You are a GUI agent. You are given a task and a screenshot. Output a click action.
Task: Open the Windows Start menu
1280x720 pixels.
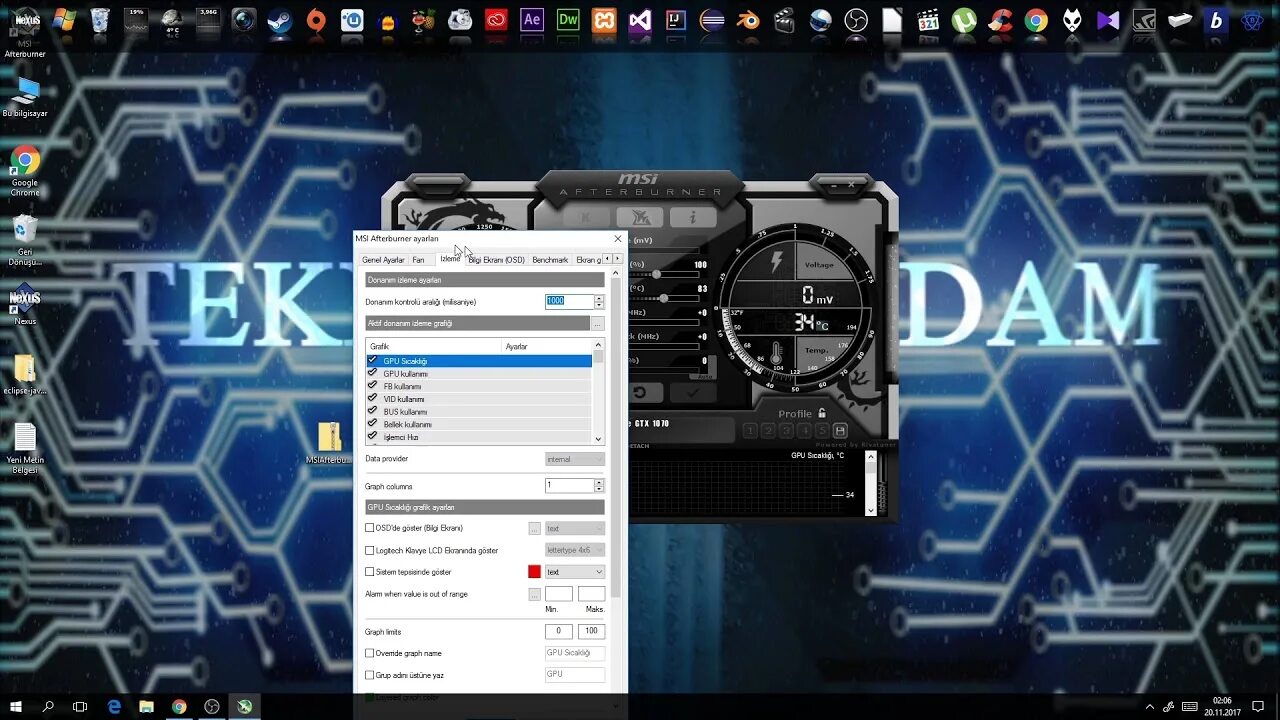[x=16, y=706]
